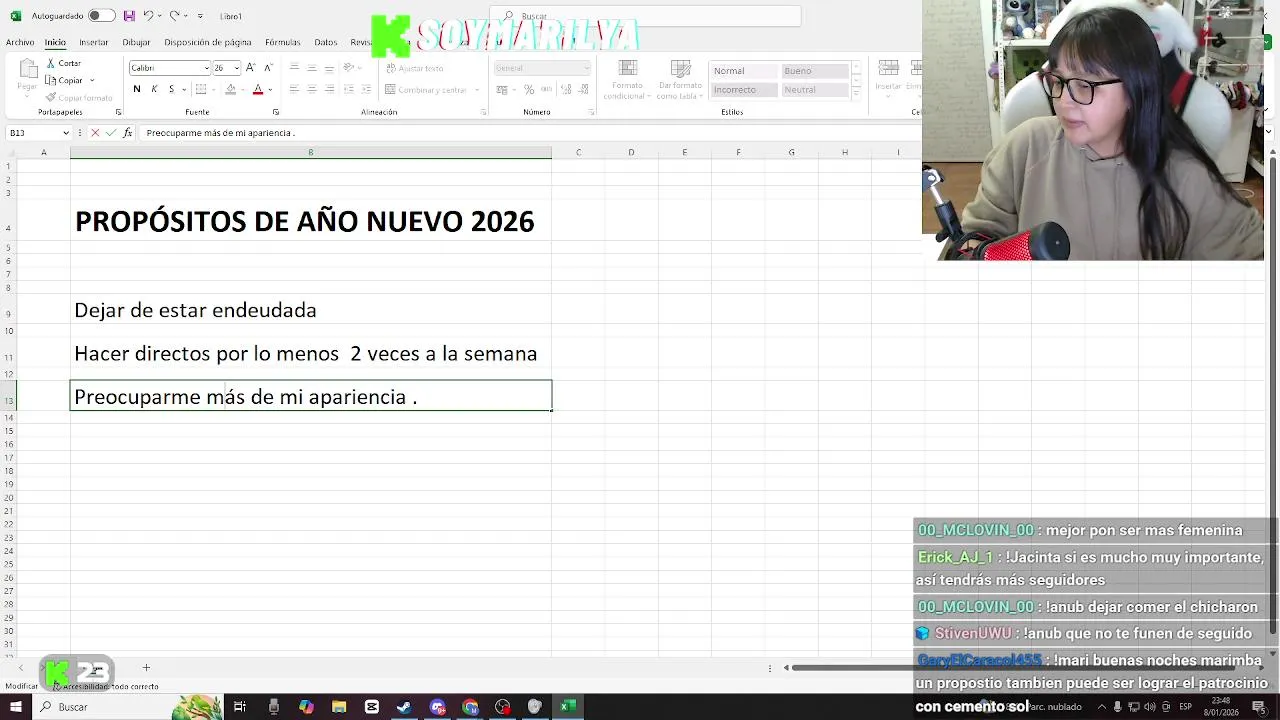Apply the percent style format

pyautogui.click(x=530, y=90)
